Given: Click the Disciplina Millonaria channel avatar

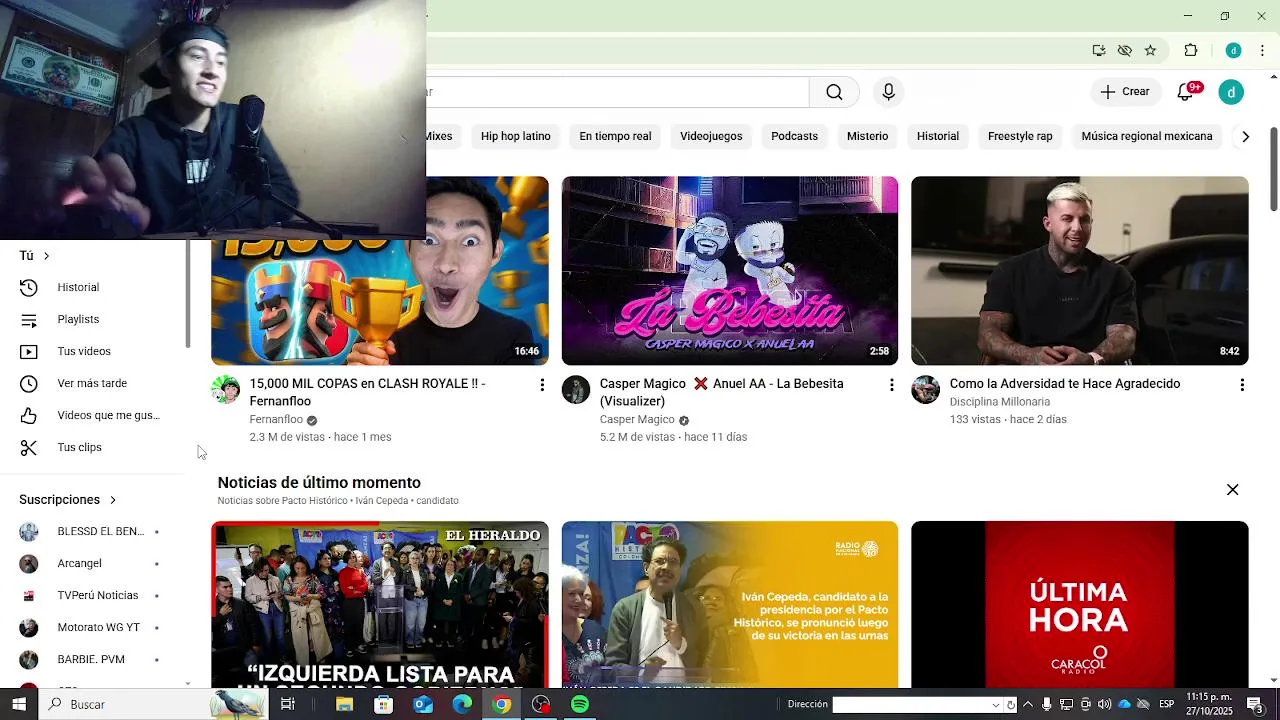Looking at the screenshot, I should tap(926, 390).
